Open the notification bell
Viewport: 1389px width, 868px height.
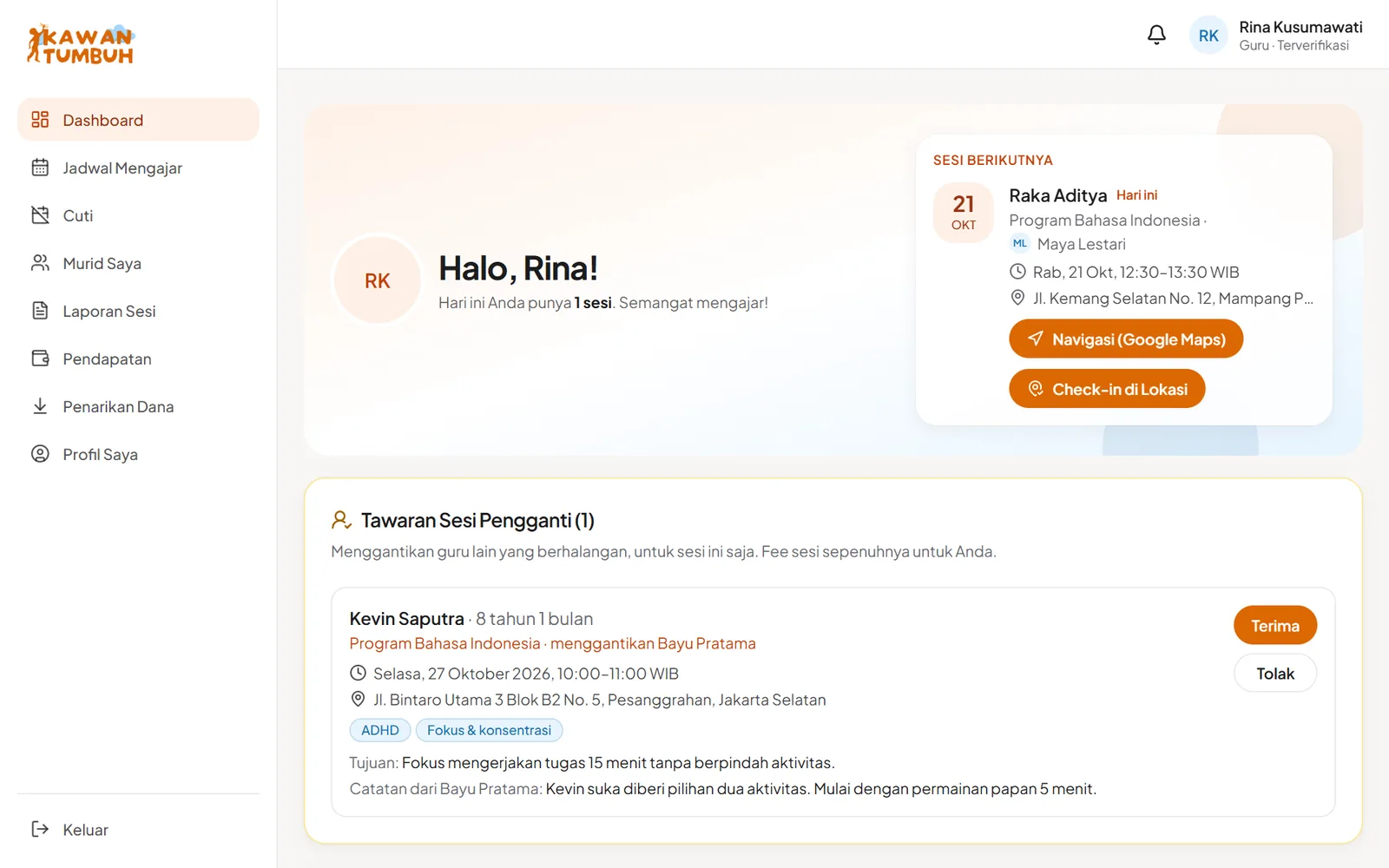pos(1156,35)
